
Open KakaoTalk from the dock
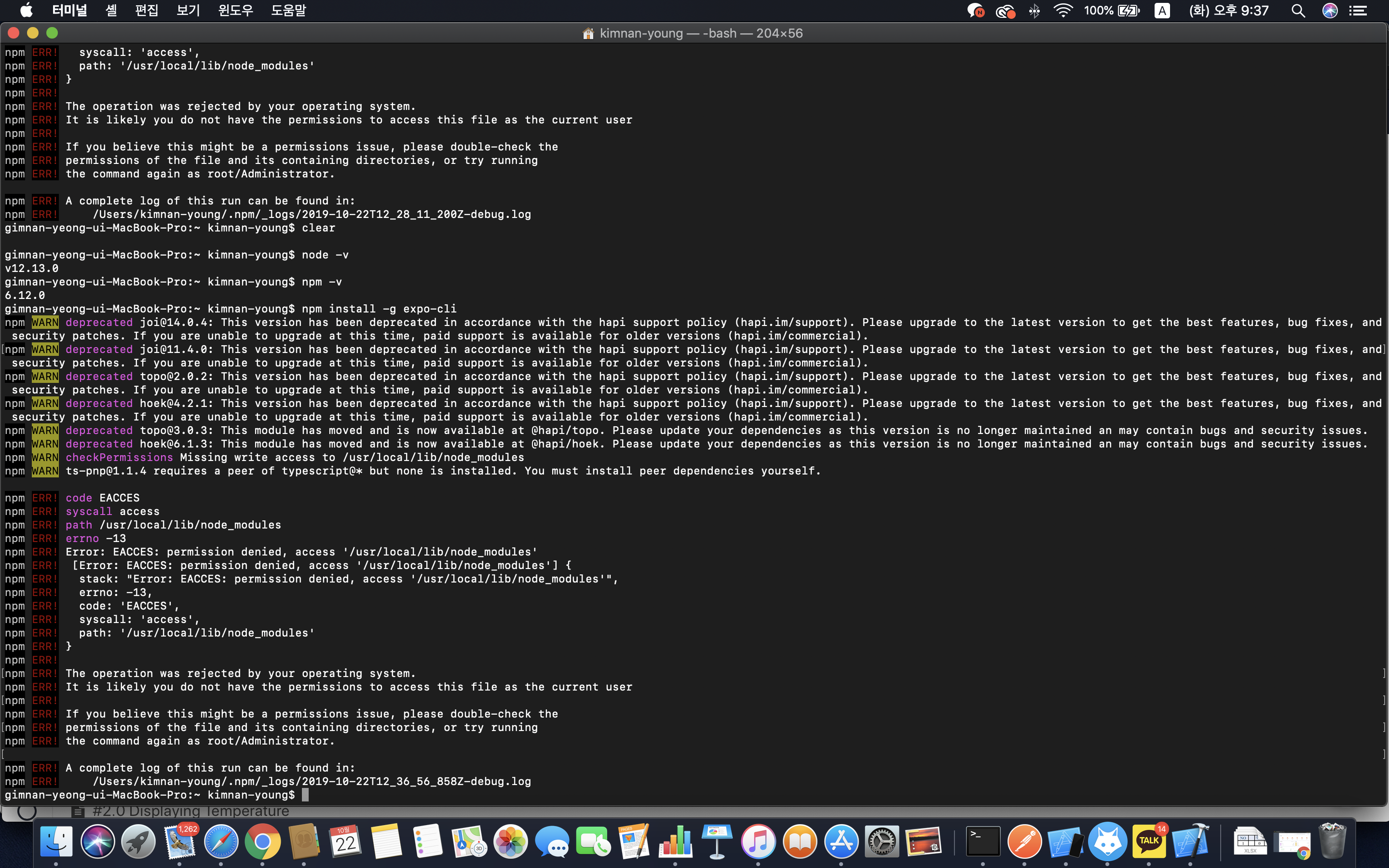pos(1148,841)
